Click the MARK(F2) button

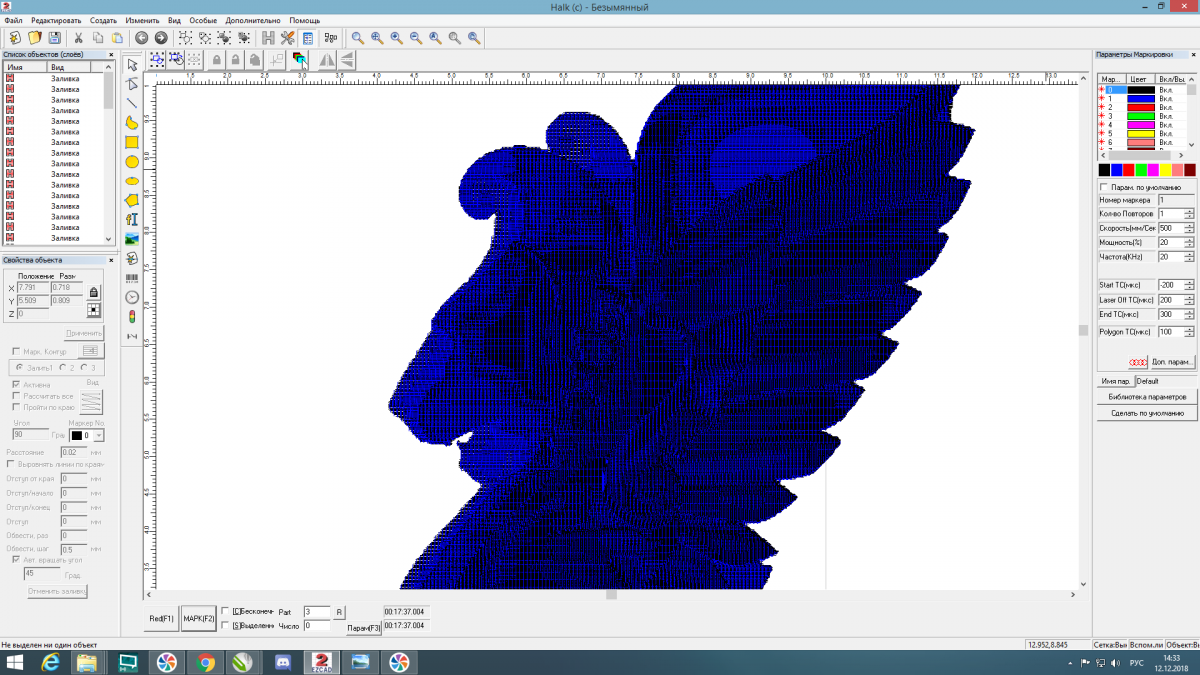tap(199, 619)
